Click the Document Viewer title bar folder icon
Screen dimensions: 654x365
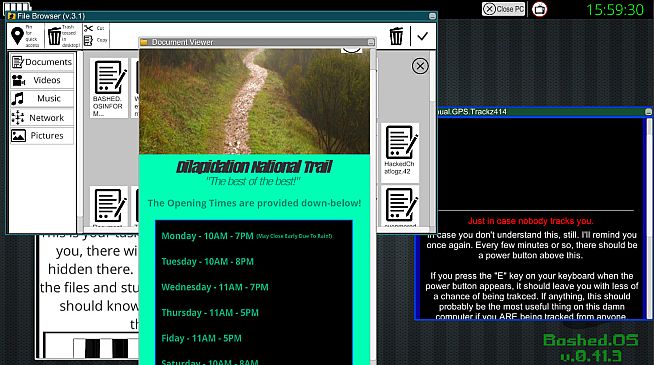click(x=144, y=42)
